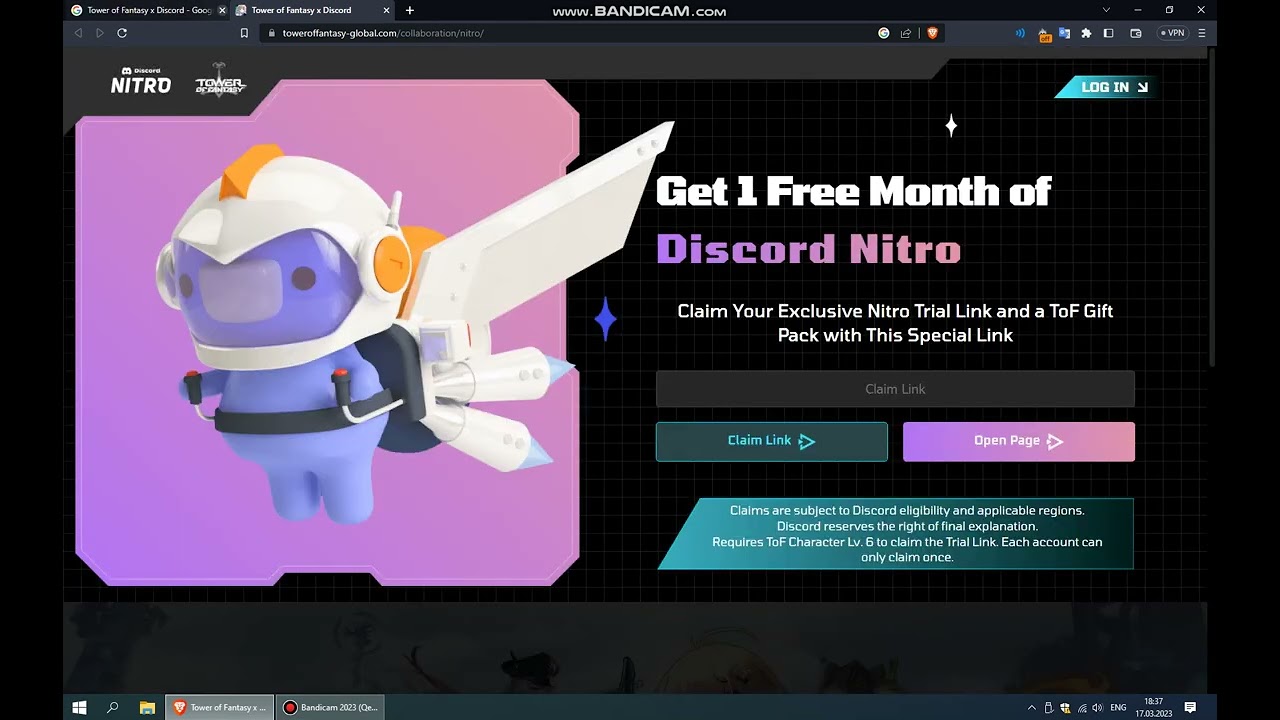This screenshot has width=1280, height=720.
Task: Bookmark this page with the bookmark icon
Action: point(244,33)
